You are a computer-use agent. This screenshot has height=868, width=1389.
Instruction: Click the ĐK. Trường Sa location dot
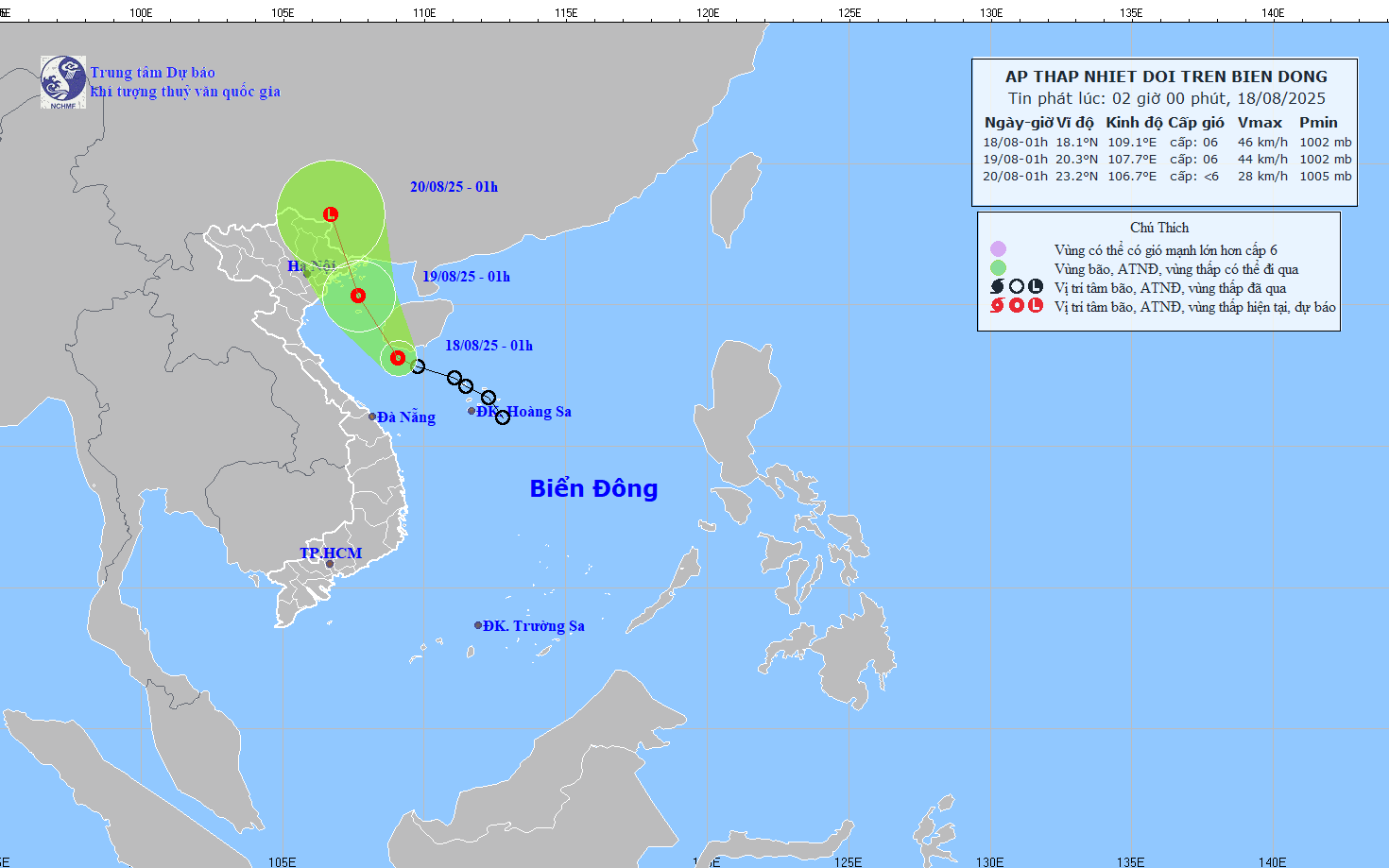click(x=478, y=625)
